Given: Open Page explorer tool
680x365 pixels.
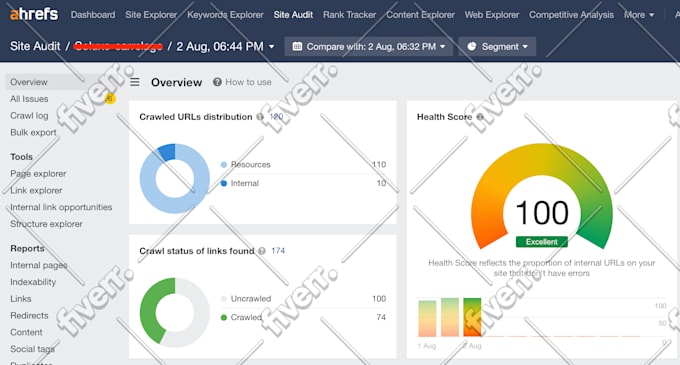Looking at the screenshot, I should [x=38, y=173].
